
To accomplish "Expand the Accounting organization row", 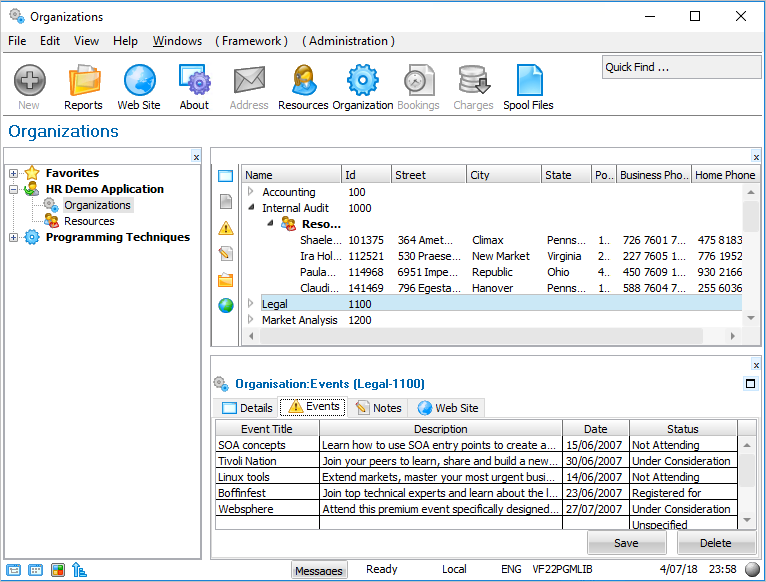I will (251, 192).
